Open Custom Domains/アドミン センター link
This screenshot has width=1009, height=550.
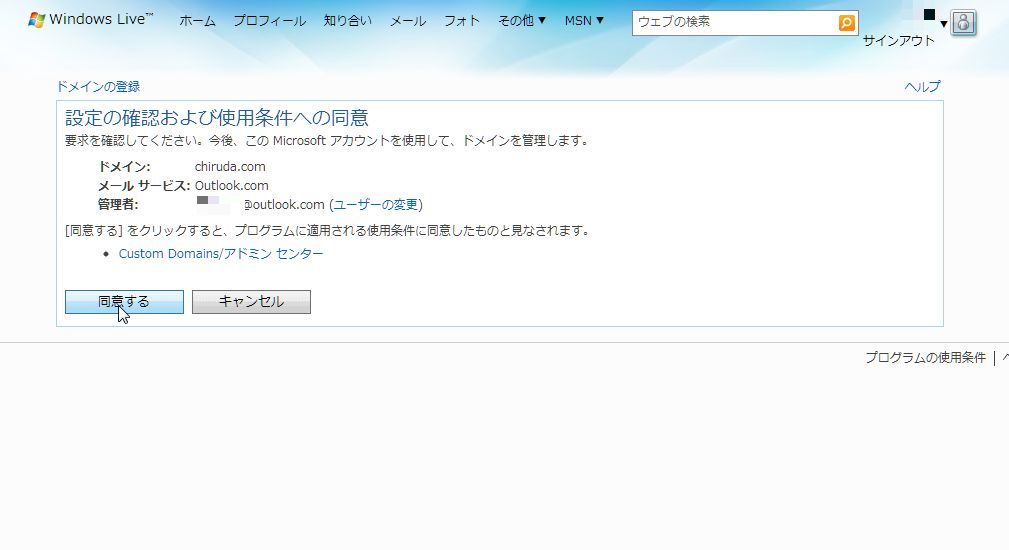point(221,253)
